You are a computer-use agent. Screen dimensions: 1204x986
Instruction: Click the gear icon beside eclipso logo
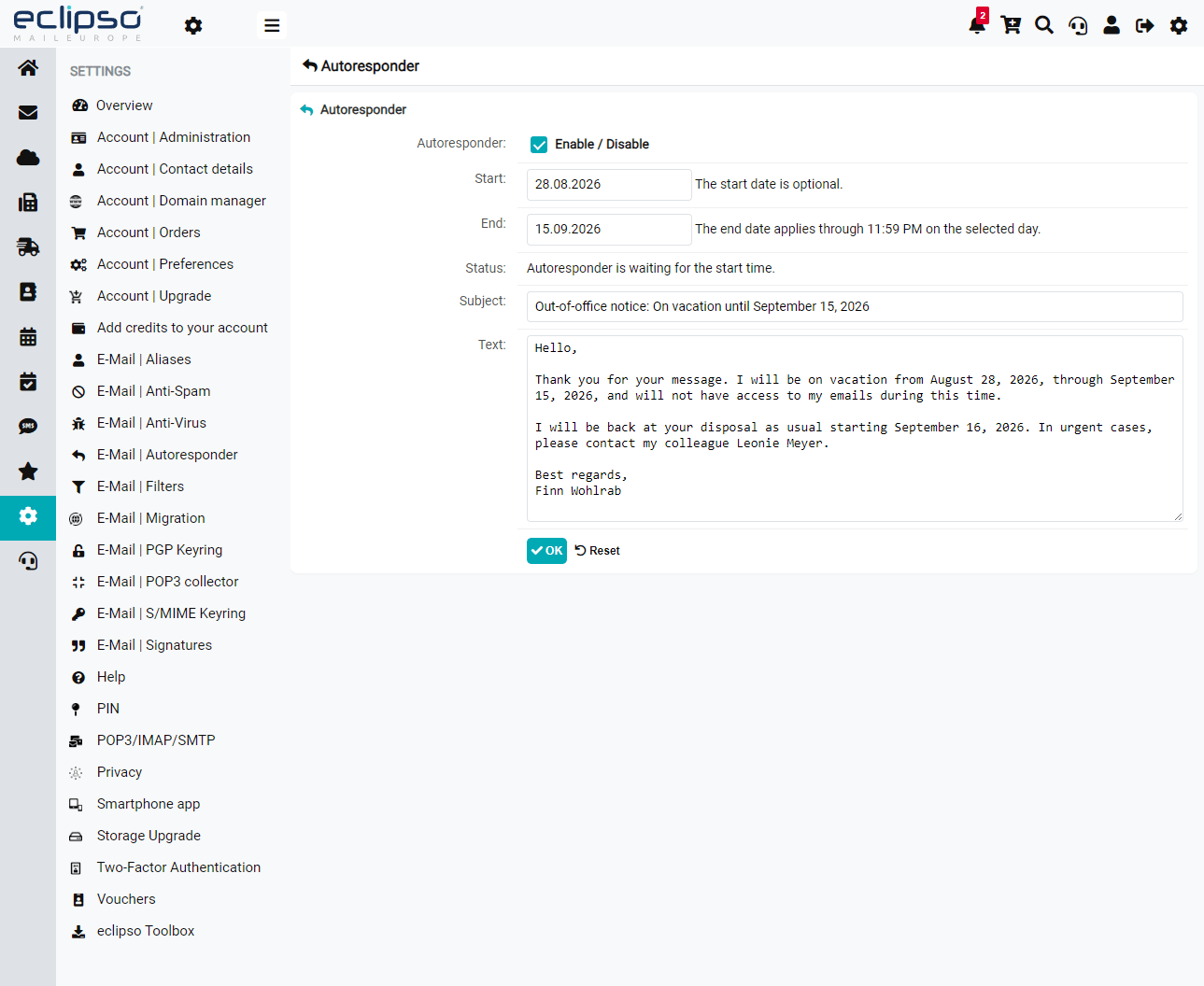[x=193, y=25]
